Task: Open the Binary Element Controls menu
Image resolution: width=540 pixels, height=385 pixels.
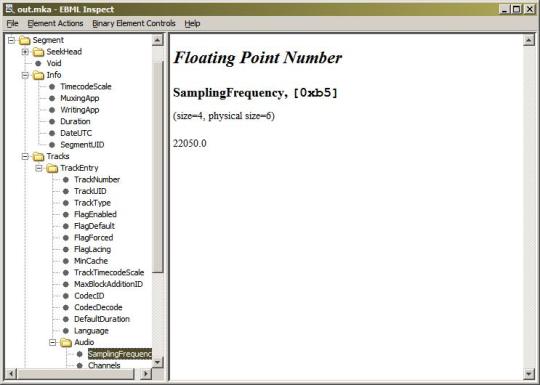Action: click(x=134, y=23)
